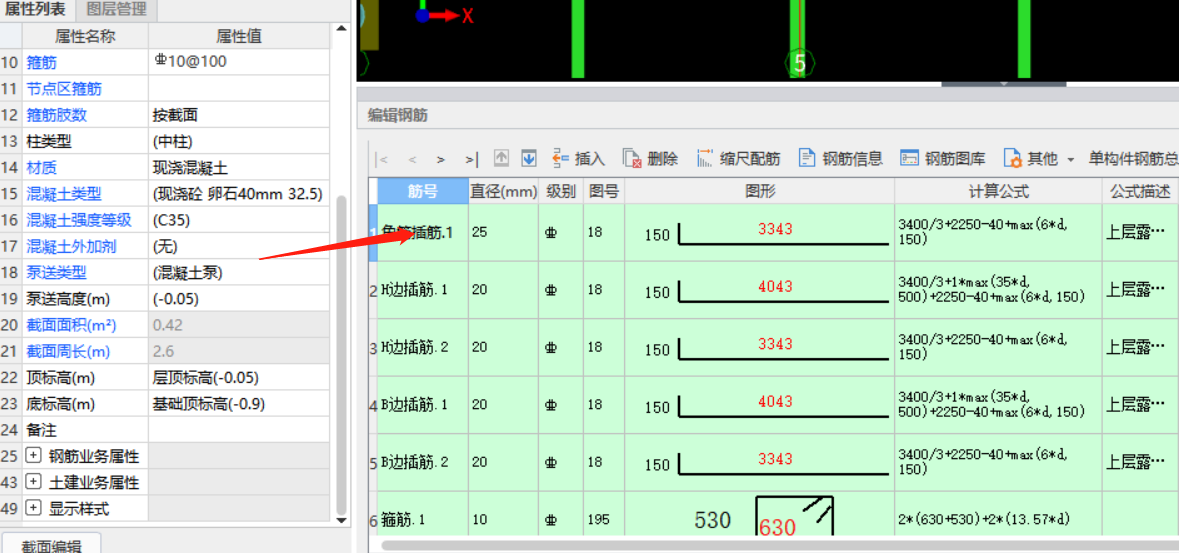
Task: Expand 土建业务属性 group
Action: [32, 482]
